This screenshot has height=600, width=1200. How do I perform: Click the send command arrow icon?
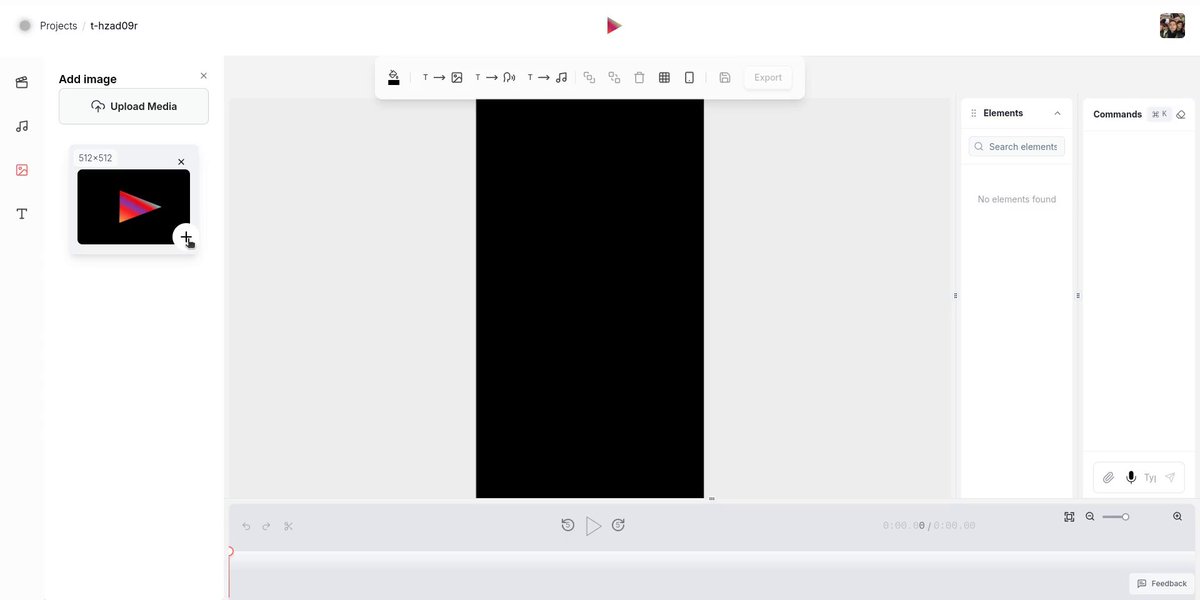1170,478
